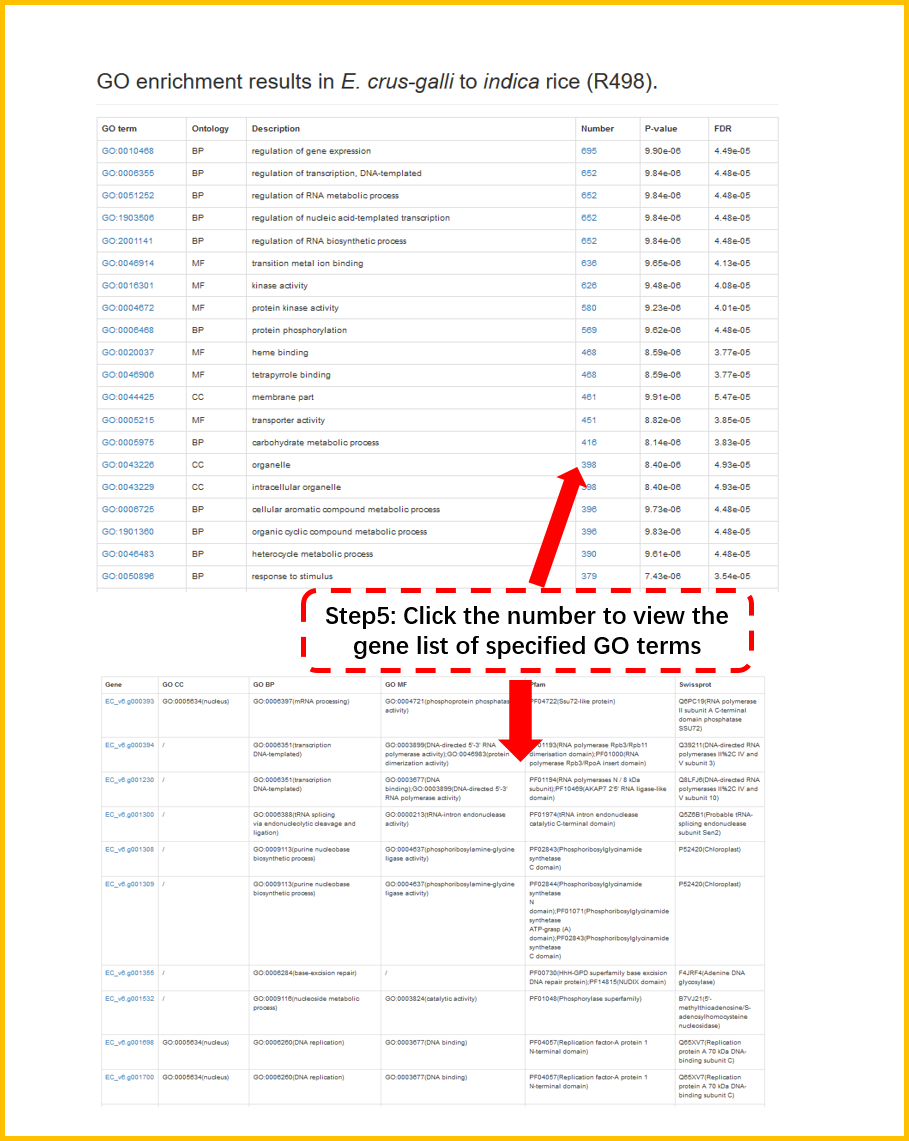View the 379 response to stimulus genes
This screenshot has height=1141, width=909.
588,576
